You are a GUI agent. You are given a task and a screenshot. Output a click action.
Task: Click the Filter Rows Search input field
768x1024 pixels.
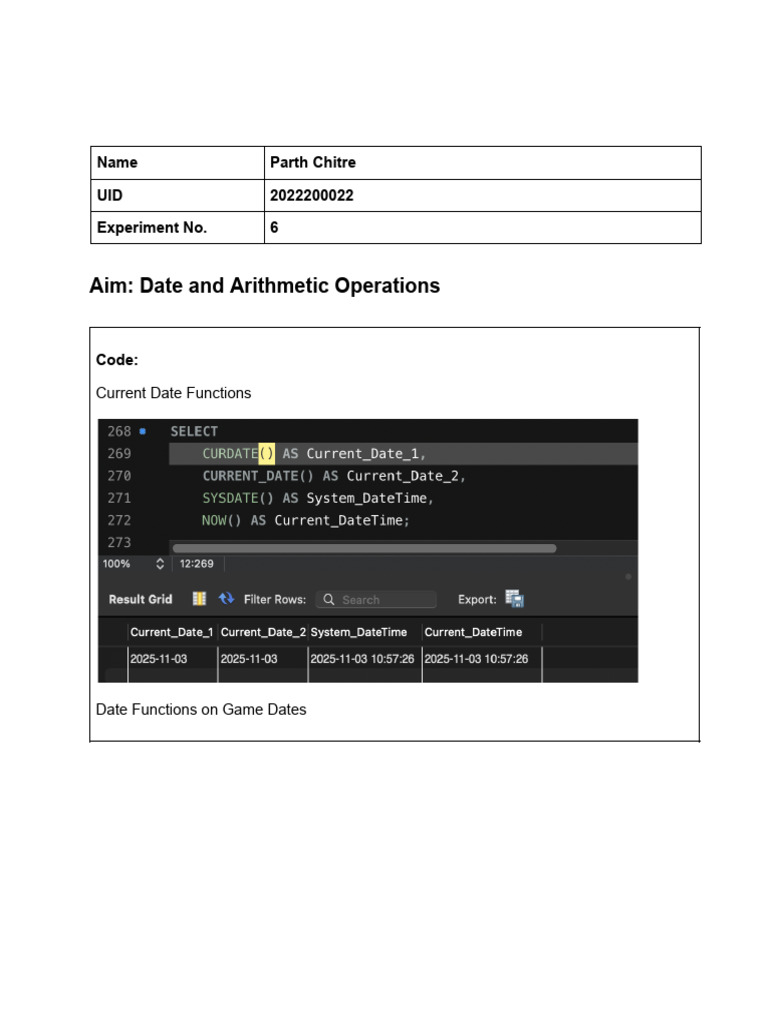376,599
